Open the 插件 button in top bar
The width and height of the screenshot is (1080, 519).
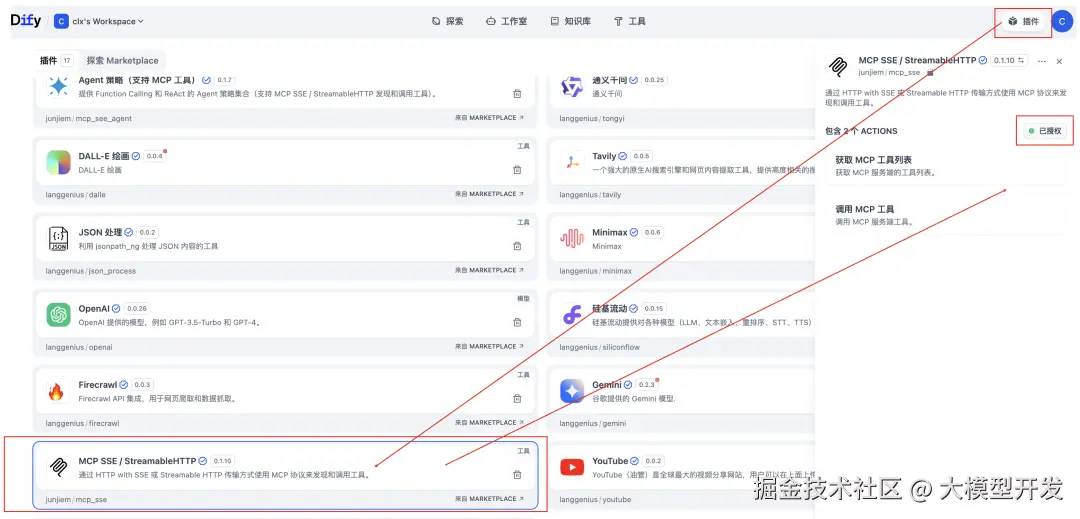[1024, 21]
